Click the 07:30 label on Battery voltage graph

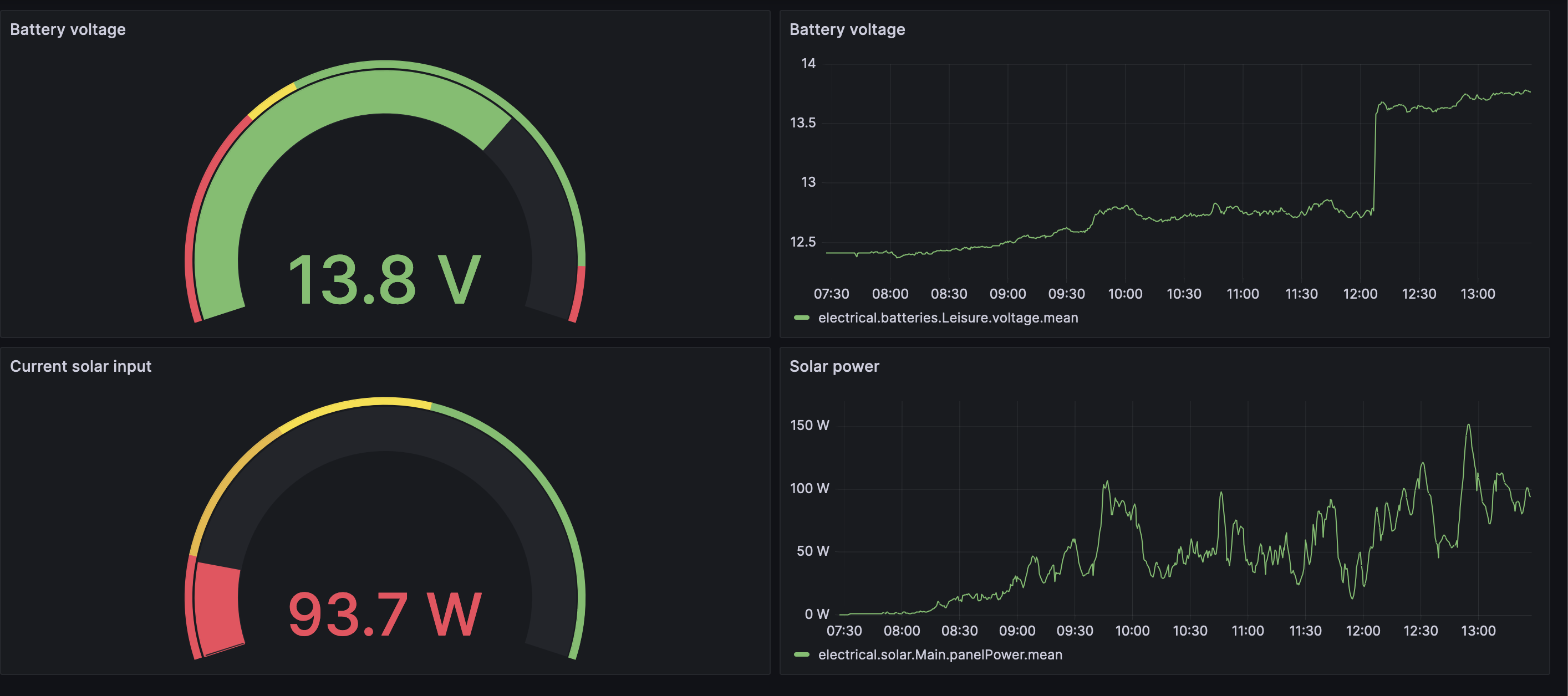831,294
